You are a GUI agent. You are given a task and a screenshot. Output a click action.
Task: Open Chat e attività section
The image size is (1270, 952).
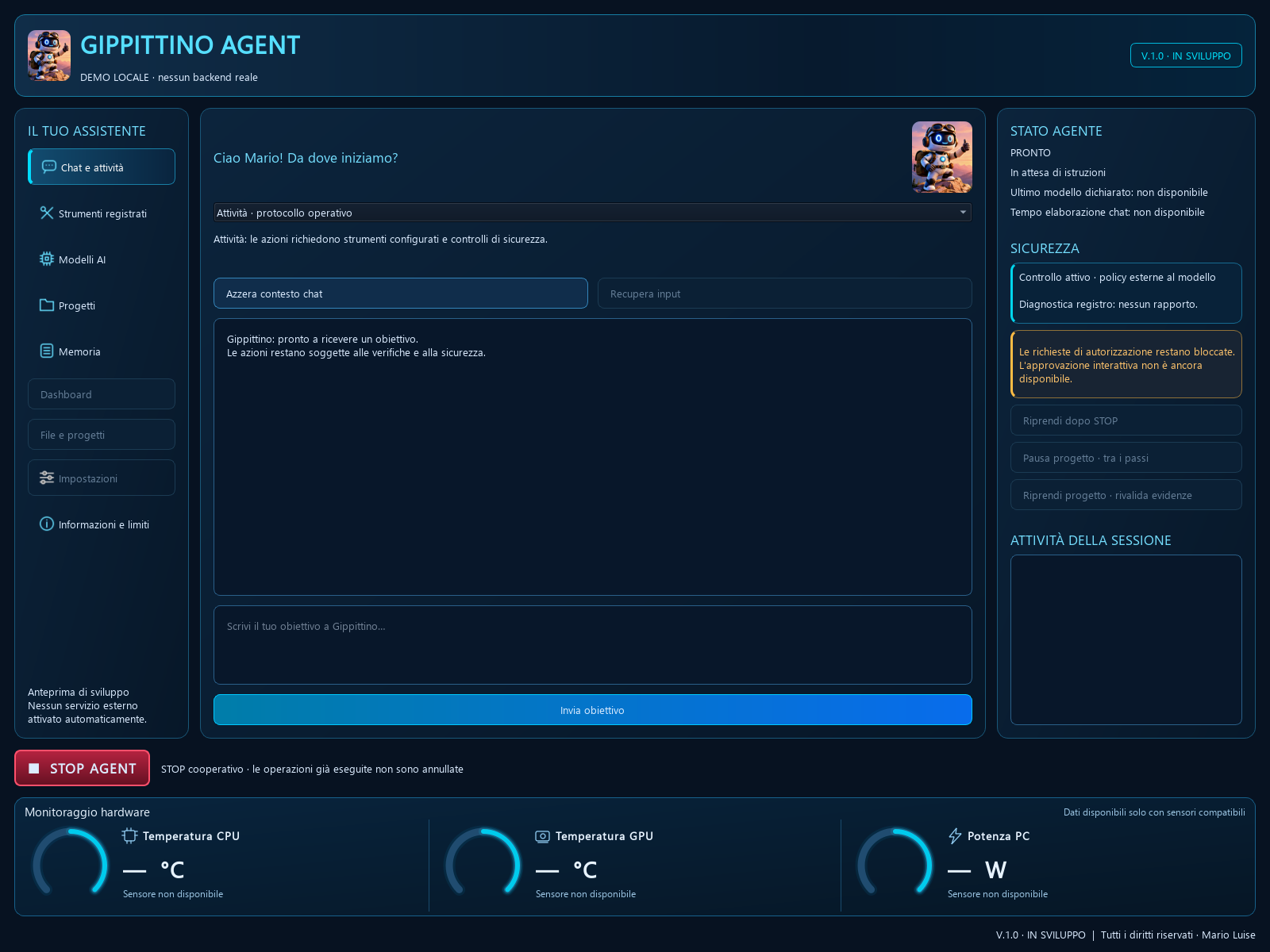(x=102, y=167)
